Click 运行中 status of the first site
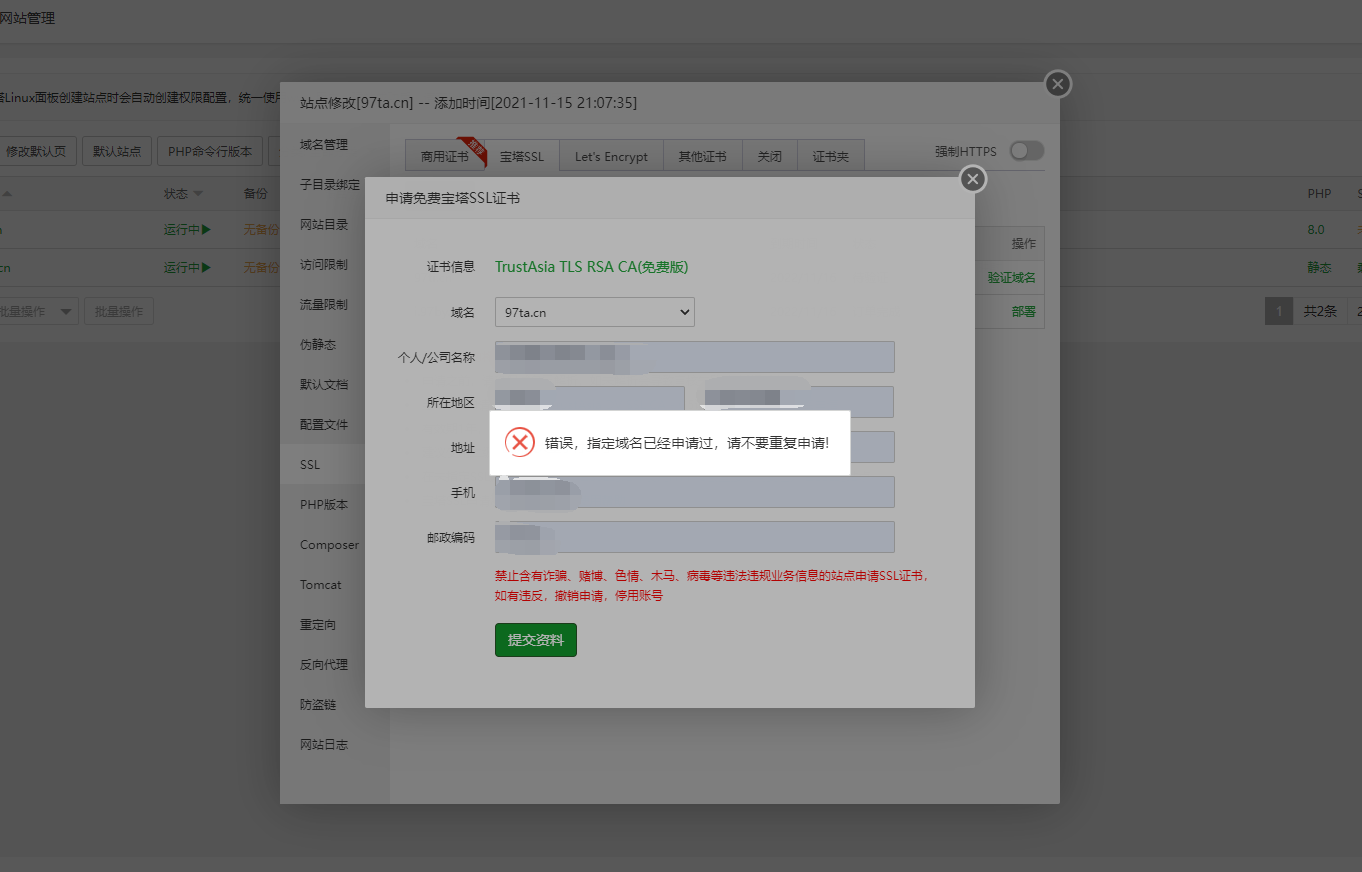The height and width of the screenshot is (872, 1362). click(187, 229)
